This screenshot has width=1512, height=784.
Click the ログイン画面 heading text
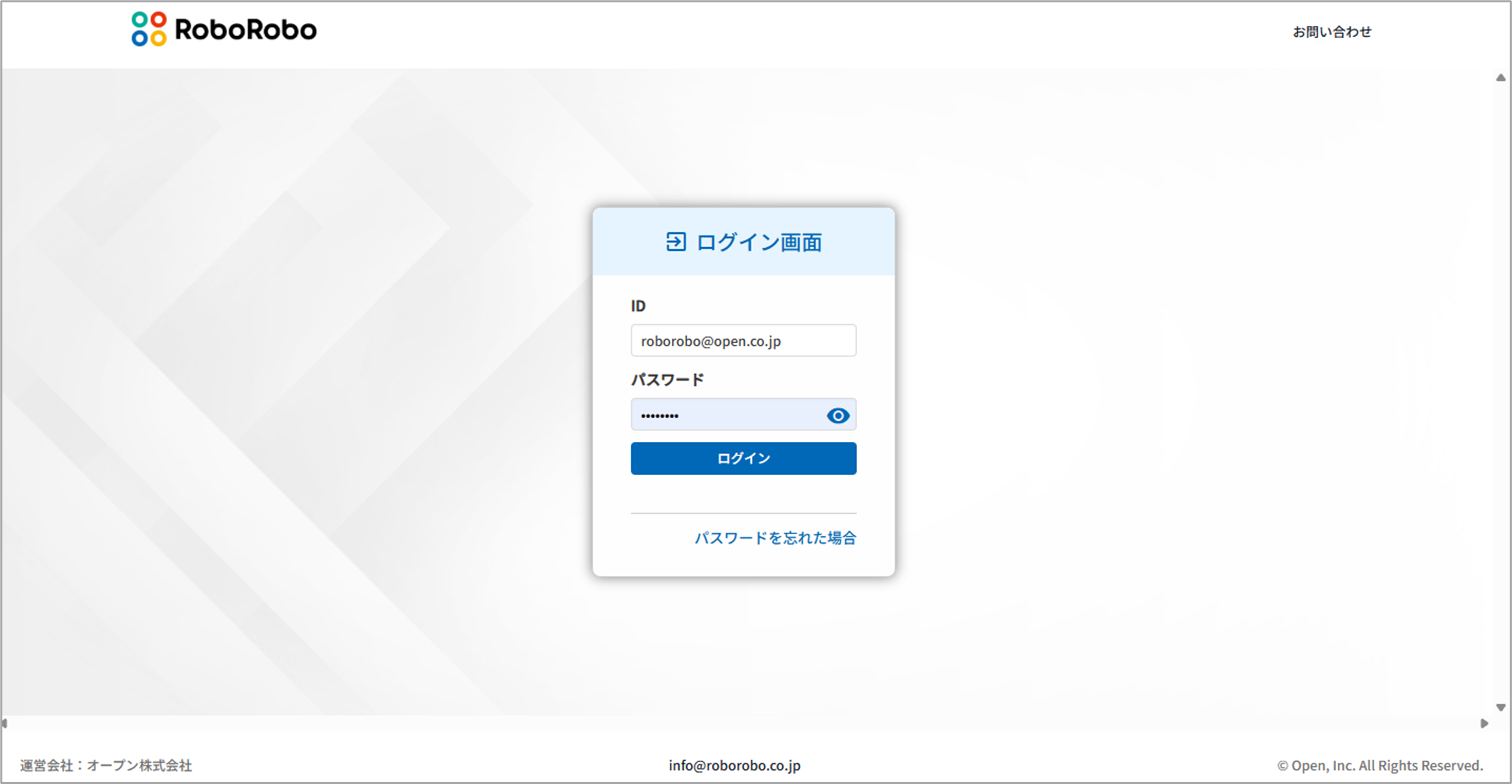pyautogui.click(x=759, y=242)
